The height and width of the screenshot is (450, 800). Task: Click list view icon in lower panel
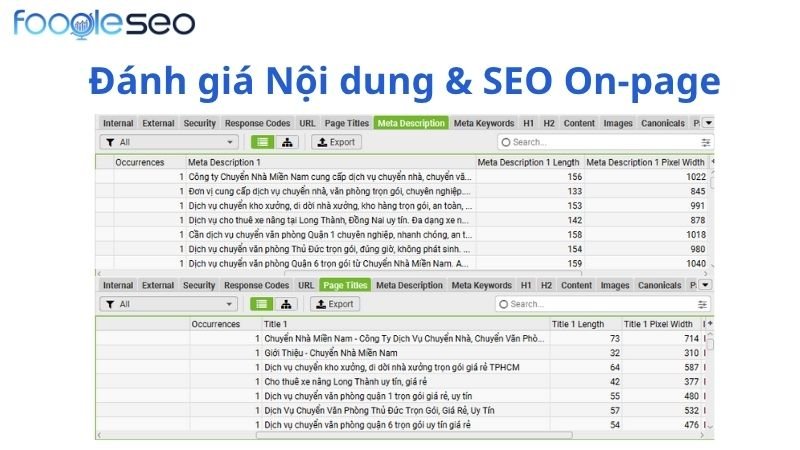pyautogui.click(x=262, y=304)
